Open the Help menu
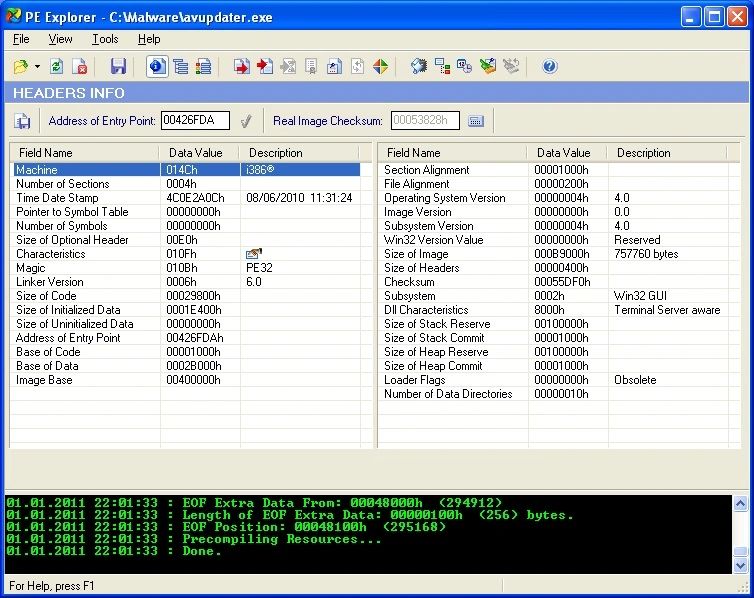 pyautogui.click(x=149, y=39)
